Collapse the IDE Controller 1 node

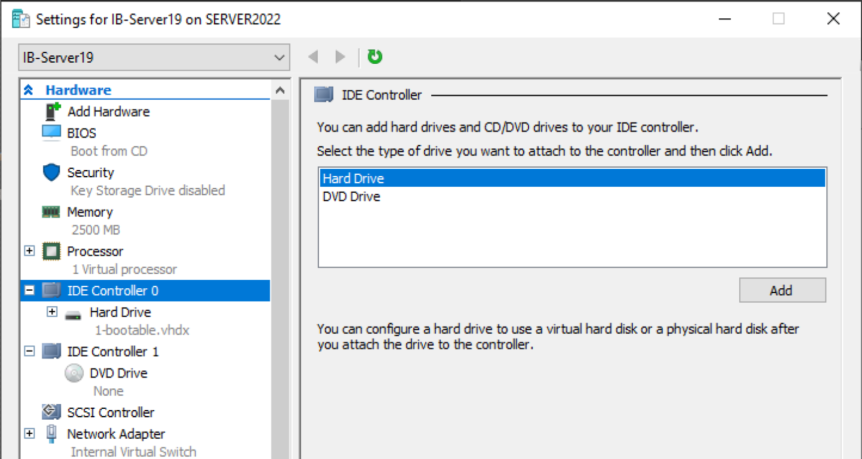pos(30,351)
